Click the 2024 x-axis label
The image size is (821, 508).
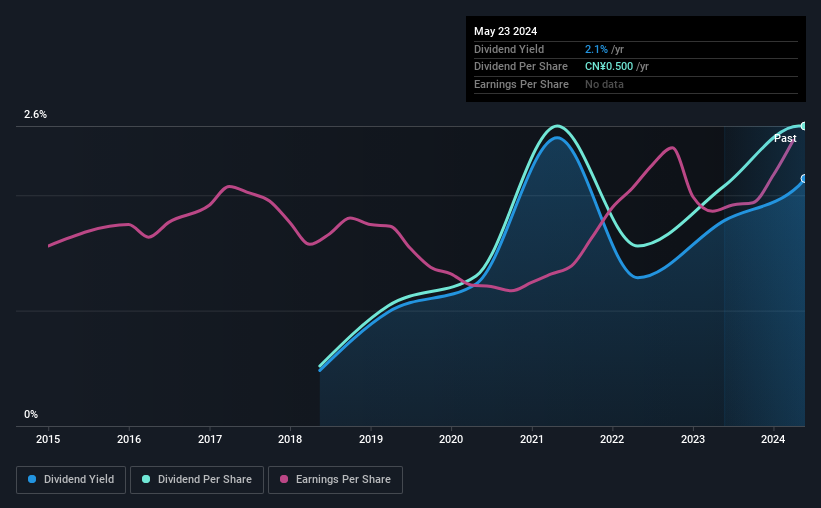773,439
